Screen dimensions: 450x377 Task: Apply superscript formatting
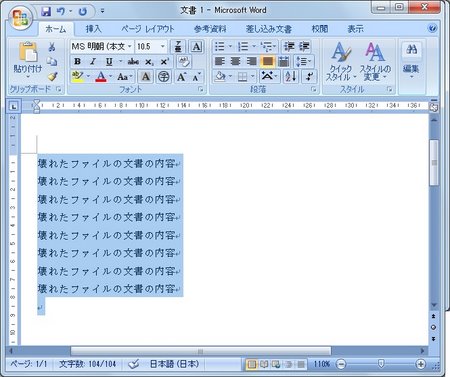tap(164, 62)
